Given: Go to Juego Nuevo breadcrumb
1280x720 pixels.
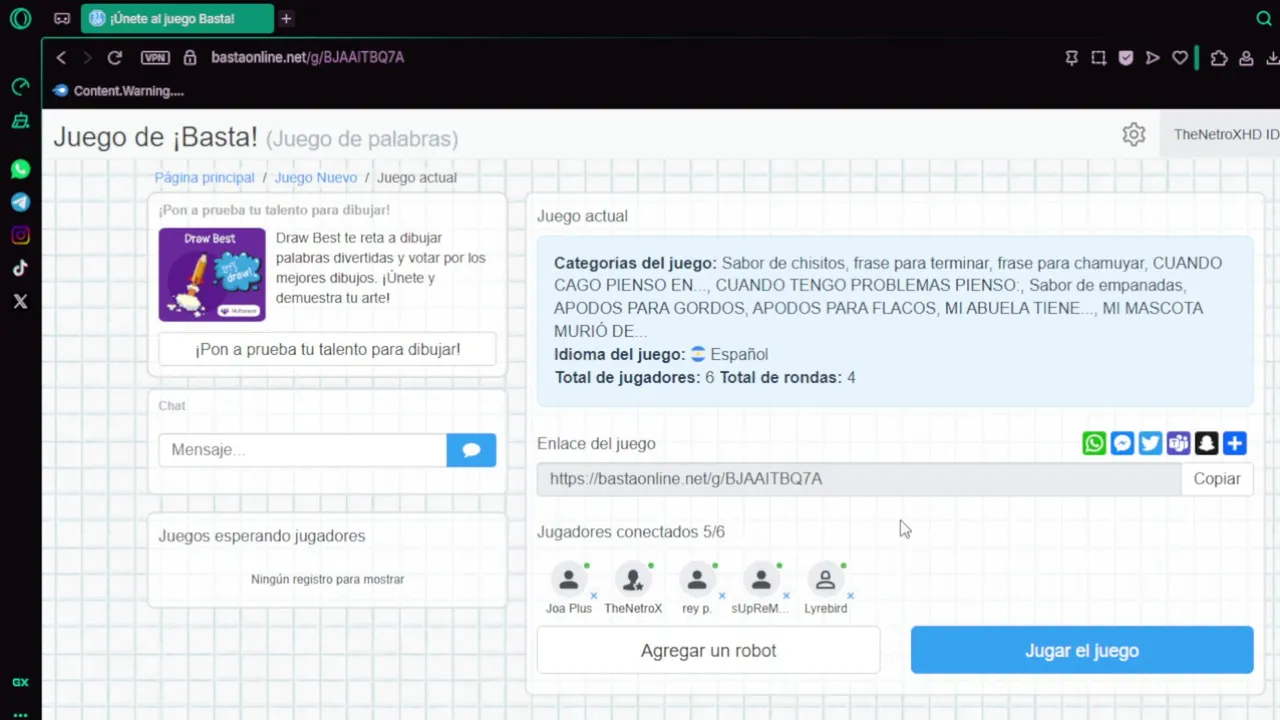Looking at the screenshot, I should (315, 177).
